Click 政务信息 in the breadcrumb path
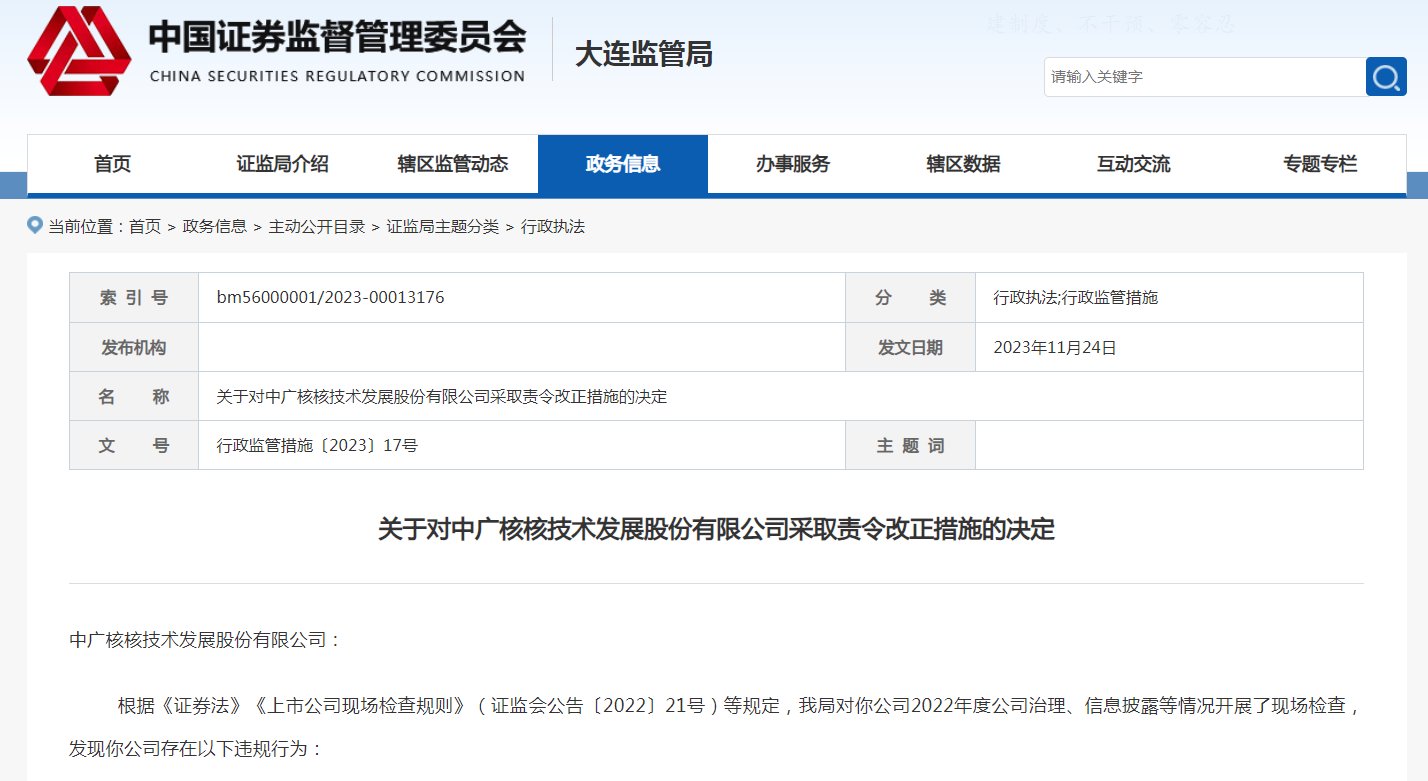The width and height of the screenshot is (1428, 781). (214, 227)
